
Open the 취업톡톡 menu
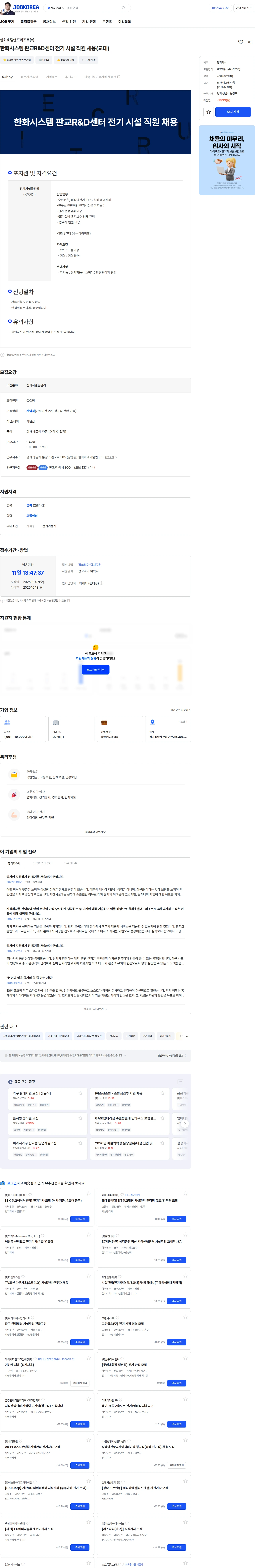pyautogui.click(x=125, y=22)
